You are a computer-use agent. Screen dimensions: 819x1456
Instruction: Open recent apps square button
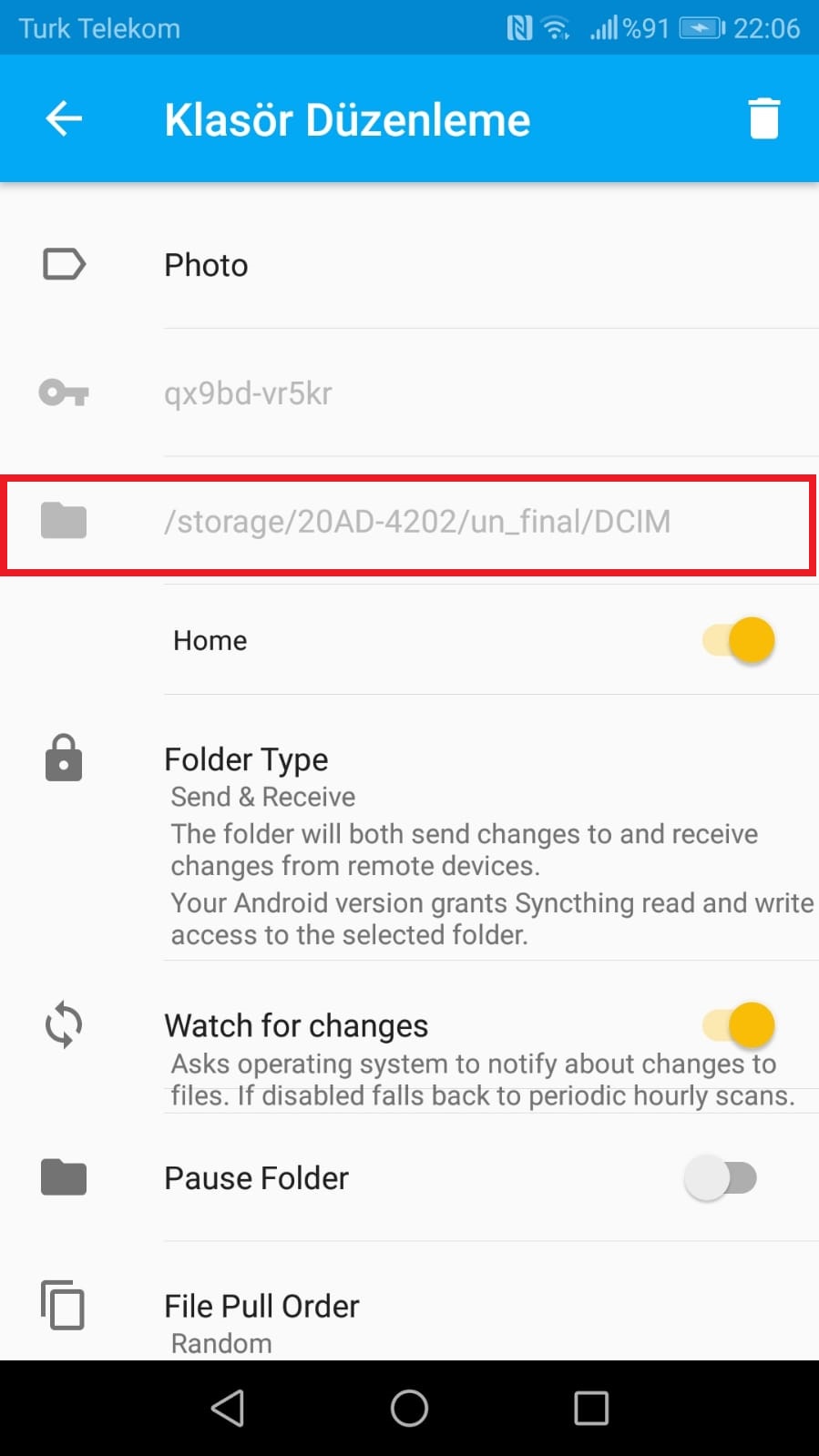click(591, 1408)
